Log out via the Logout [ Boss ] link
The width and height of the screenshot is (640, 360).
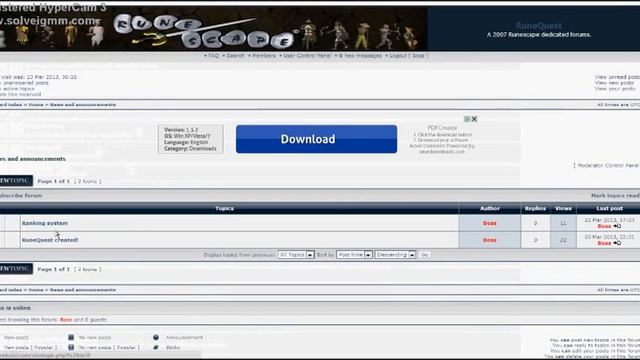409,56
